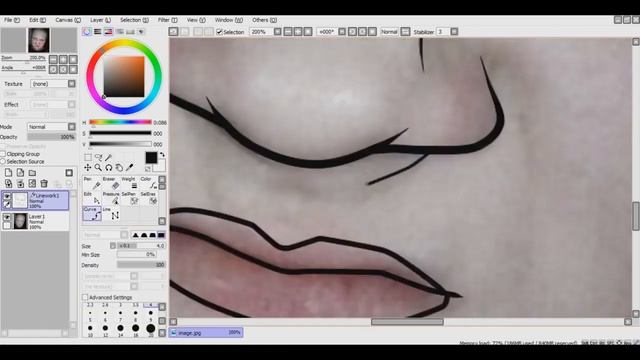Select the Edit control point tool
This screenshot has height=360, width=640.
(x=92, y=198)
